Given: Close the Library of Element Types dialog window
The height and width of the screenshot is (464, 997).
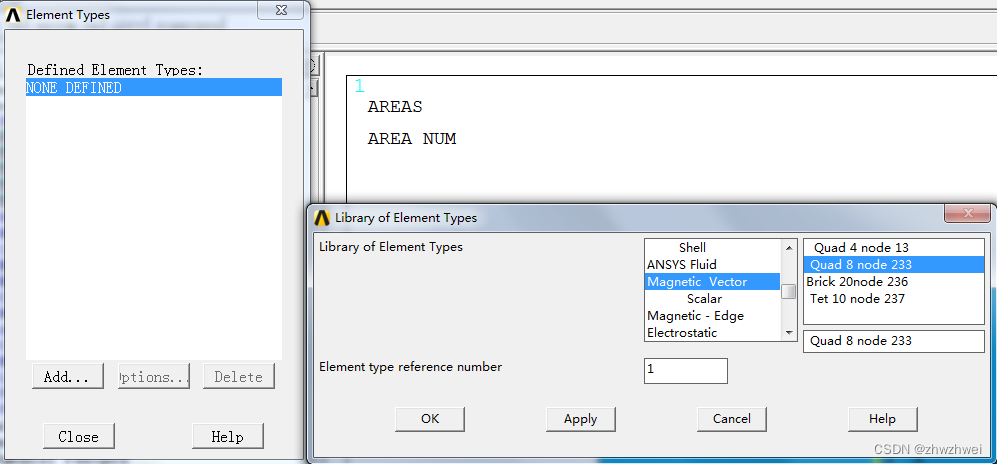Looking at the screenshot, I should (x=967, y=214).
